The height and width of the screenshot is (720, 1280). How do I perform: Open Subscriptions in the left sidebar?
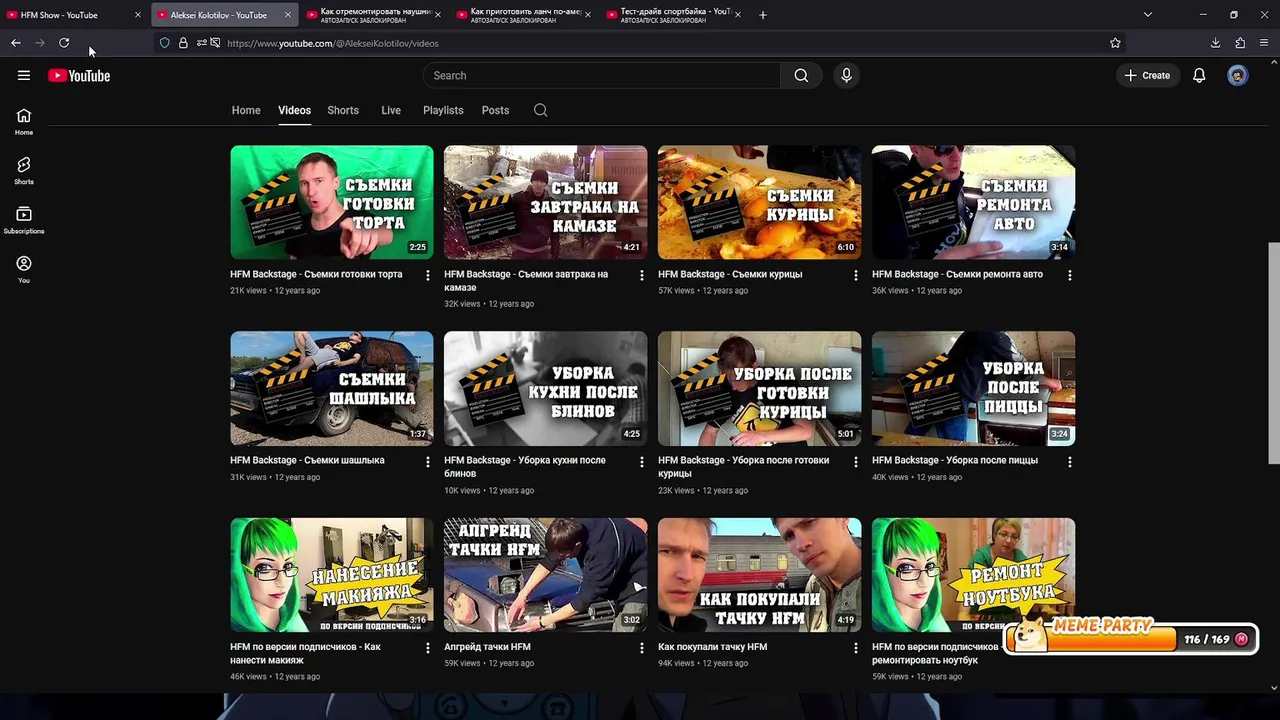point(24,220)
